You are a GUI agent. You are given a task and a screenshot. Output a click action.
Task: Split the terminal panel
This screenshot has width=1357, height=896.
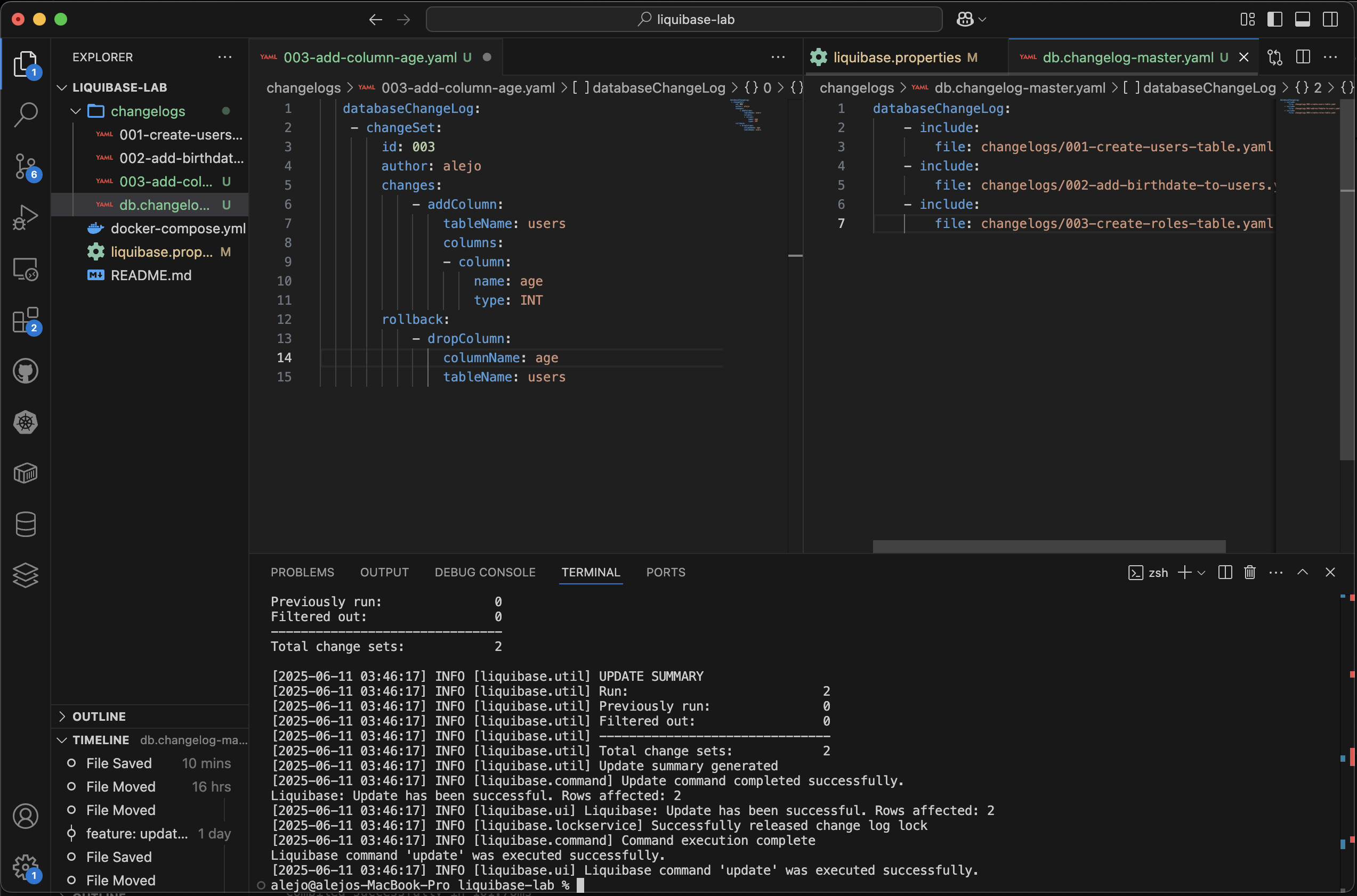pos(1225,572)
